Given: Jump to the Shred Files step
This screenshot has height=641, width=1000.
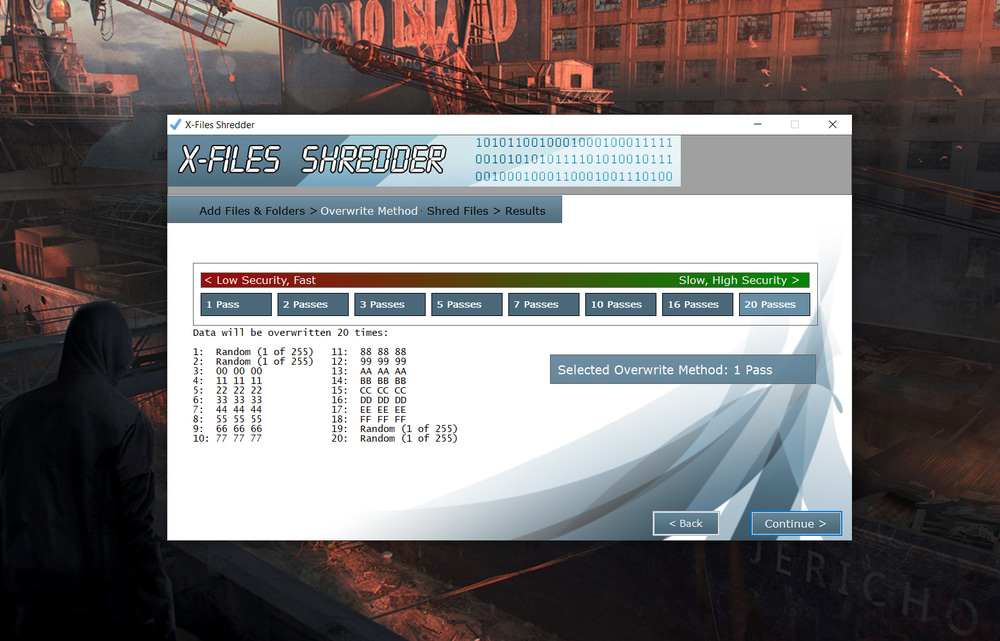Looking at the screenshot, I should 458,211.
